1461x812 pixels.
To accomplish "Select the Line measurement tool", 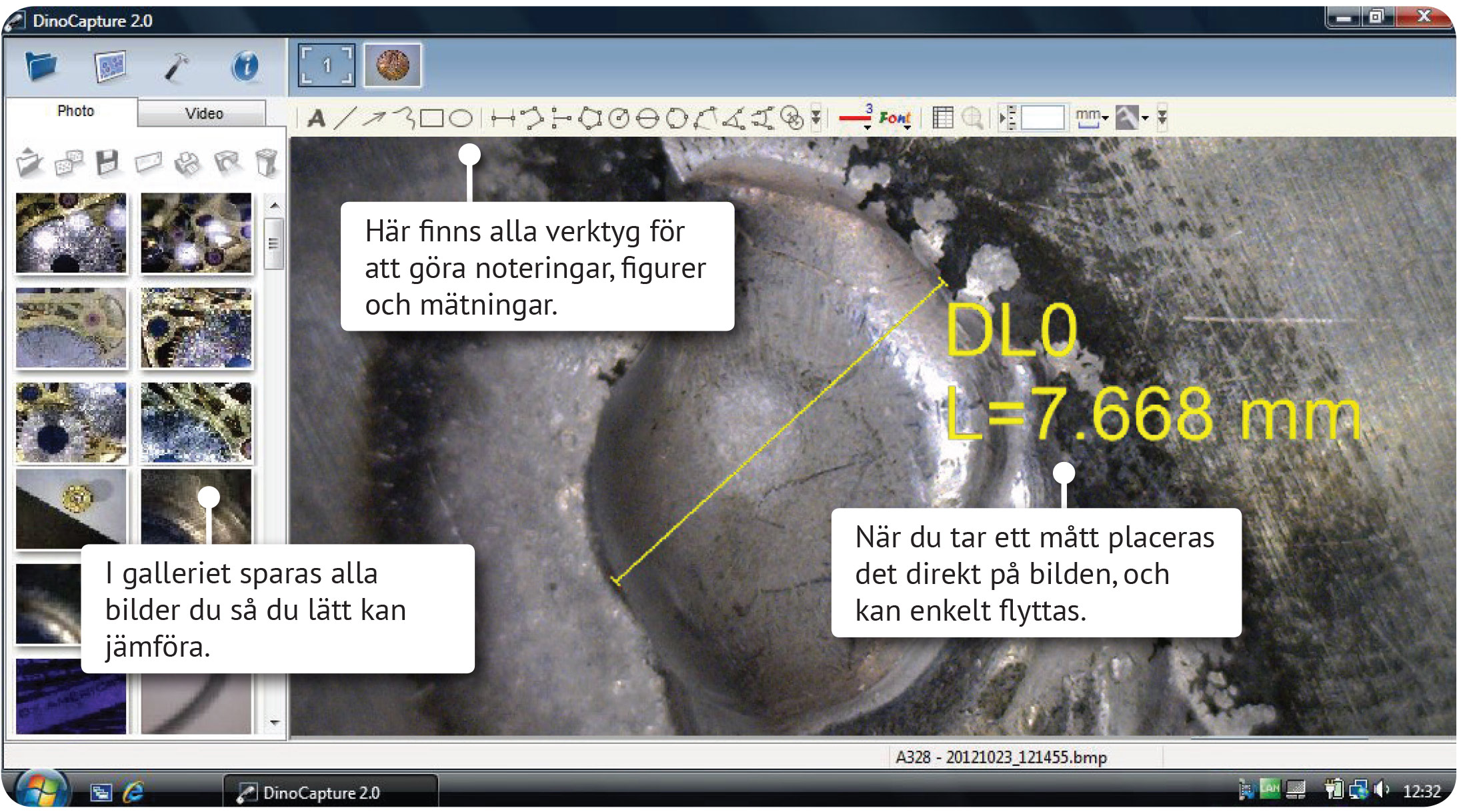I will coord(503,119).
